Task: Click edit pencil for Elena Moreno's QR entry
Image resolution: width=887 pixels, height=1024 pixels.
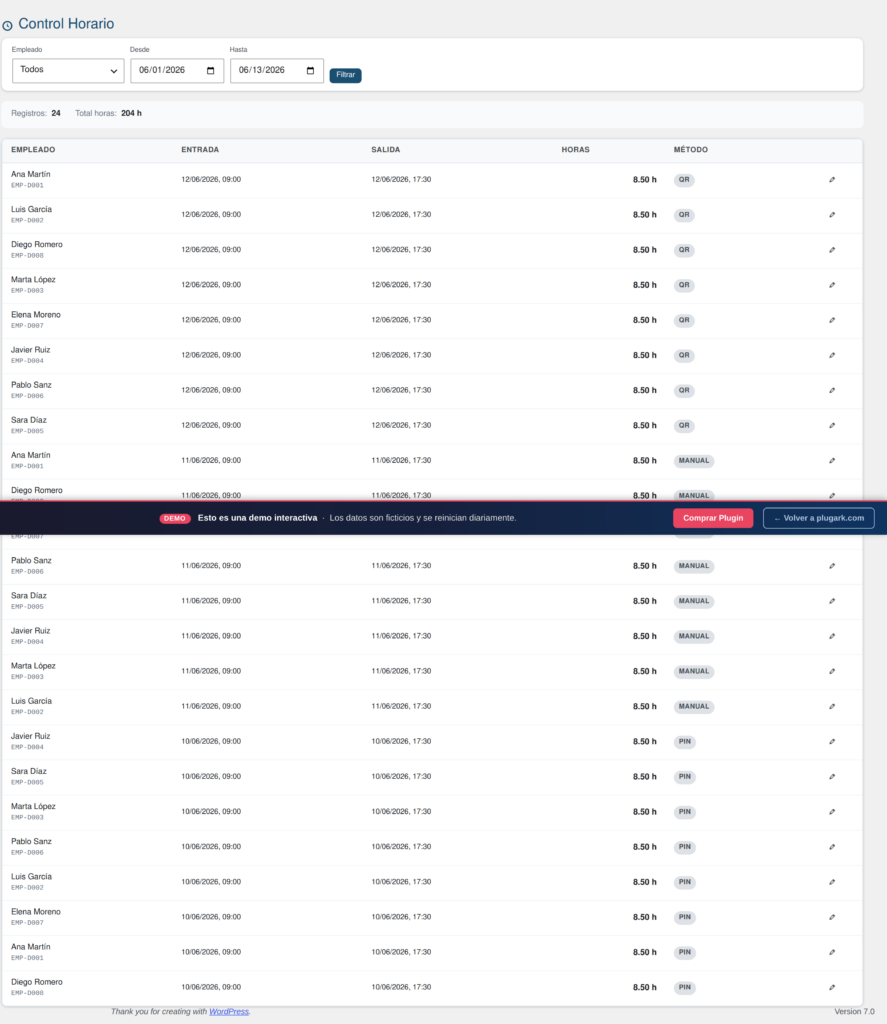Action: coord(832,320)
